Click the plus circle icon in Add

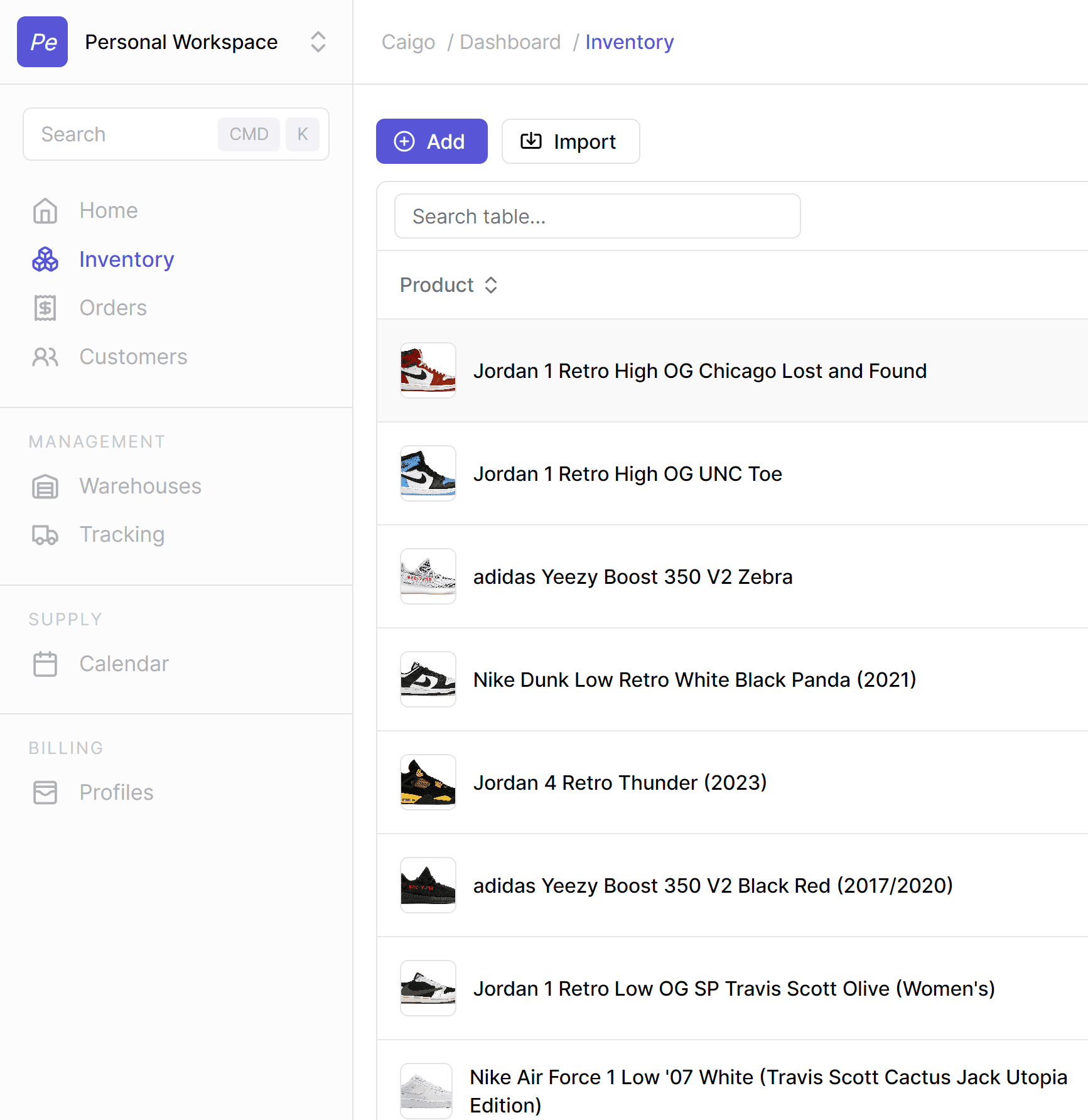pyautogui.click(x=404, y=141)
